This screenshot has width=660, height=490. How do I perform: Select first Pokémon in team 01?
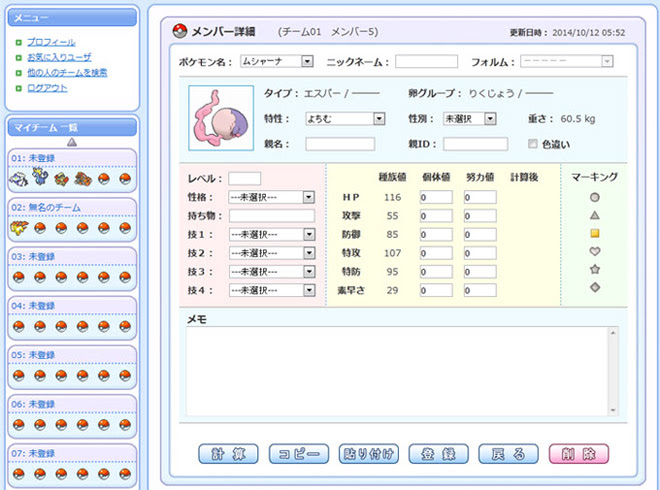point(18,178)
